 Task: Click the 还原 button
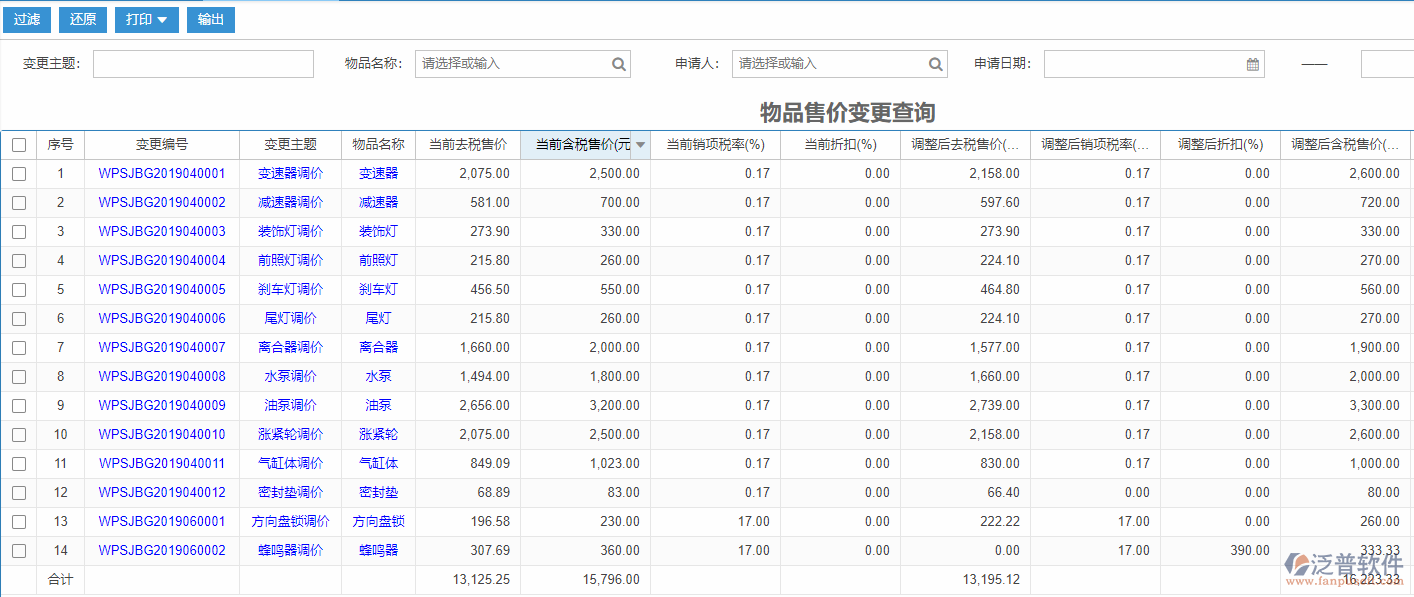point(82,19)
